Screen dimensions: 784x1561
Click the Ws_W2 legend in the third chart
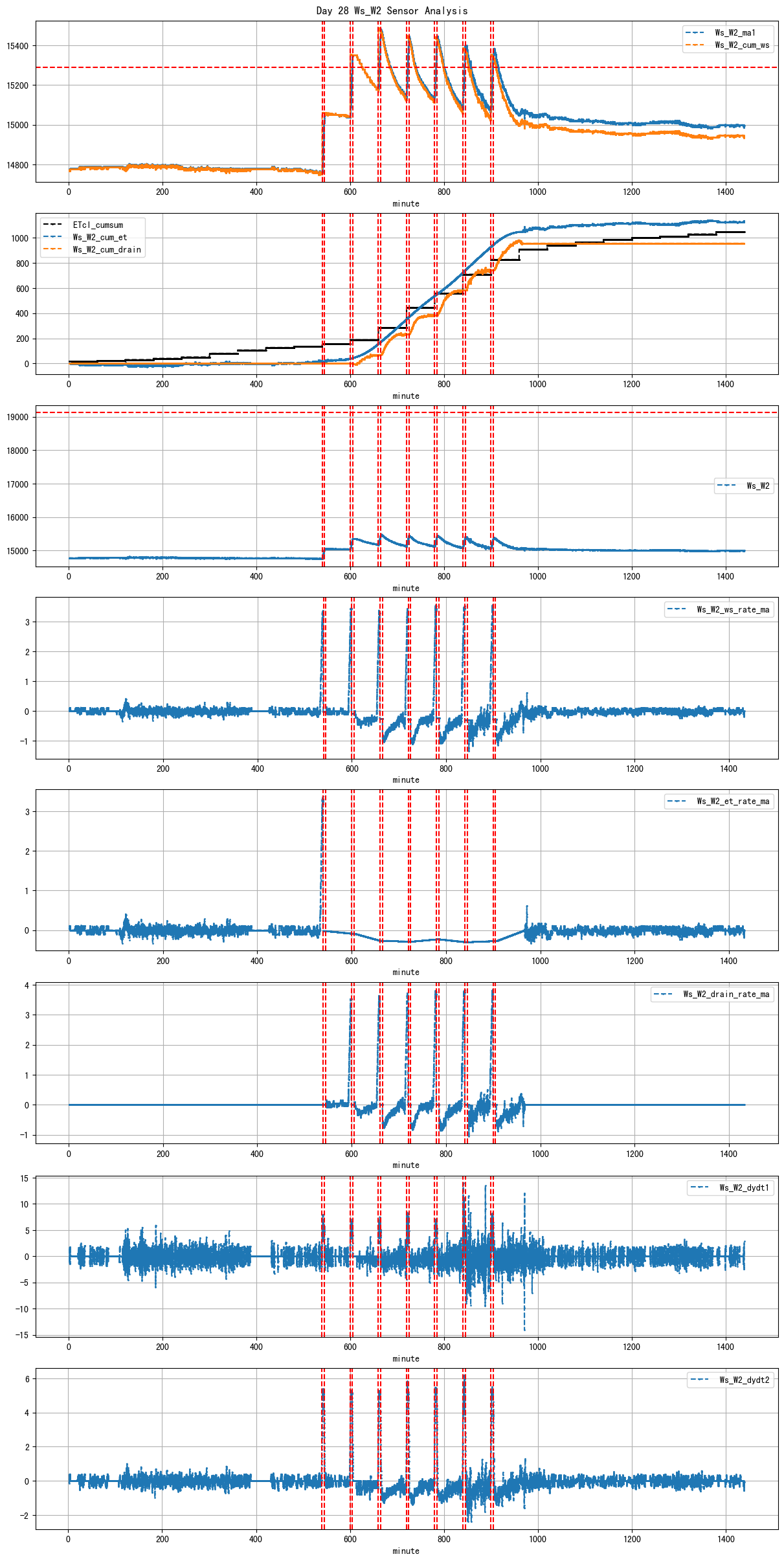click(x=757, y=486)
